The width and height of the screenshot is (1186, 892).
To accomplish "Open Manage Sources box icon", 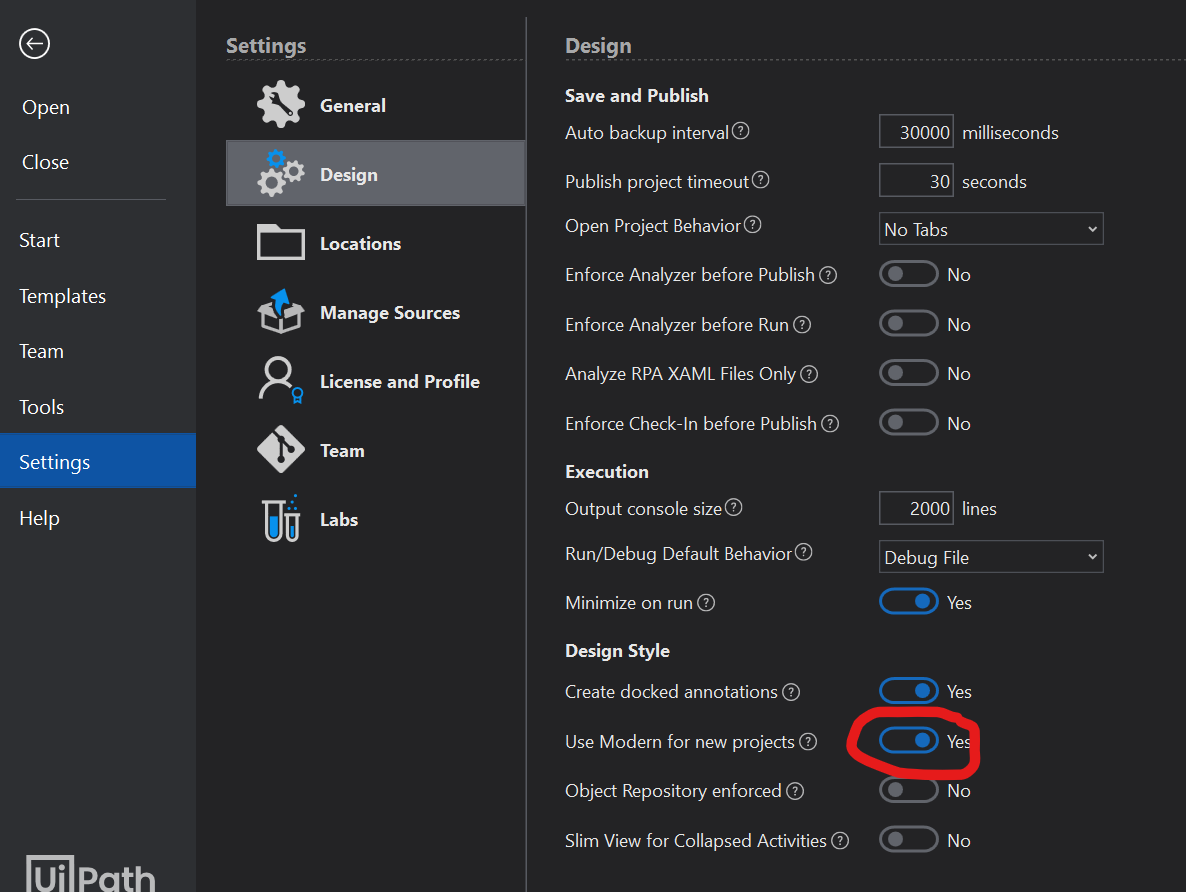I will [x=281, y=312].
